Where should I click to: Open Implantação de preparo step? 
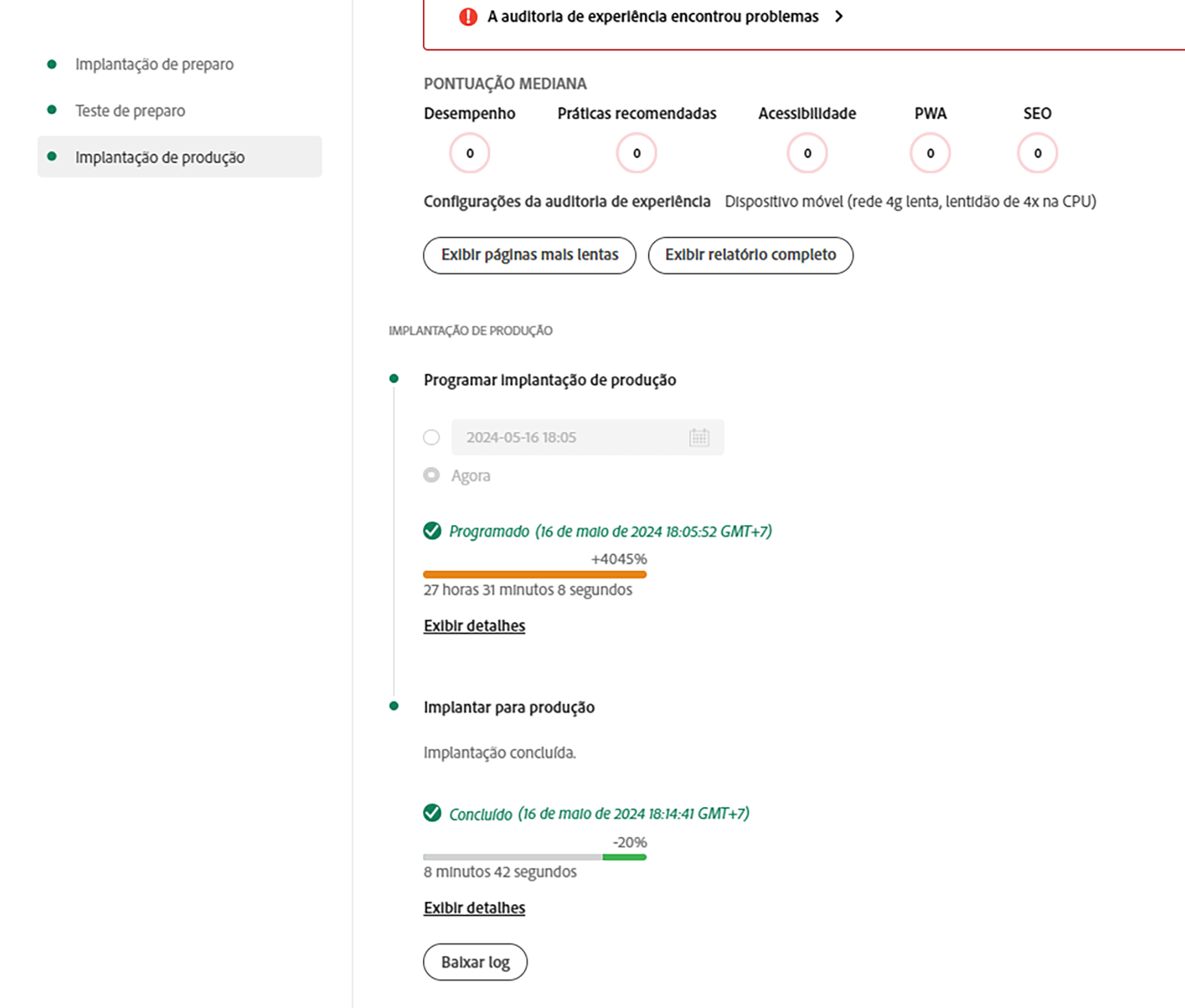(154, 64)
